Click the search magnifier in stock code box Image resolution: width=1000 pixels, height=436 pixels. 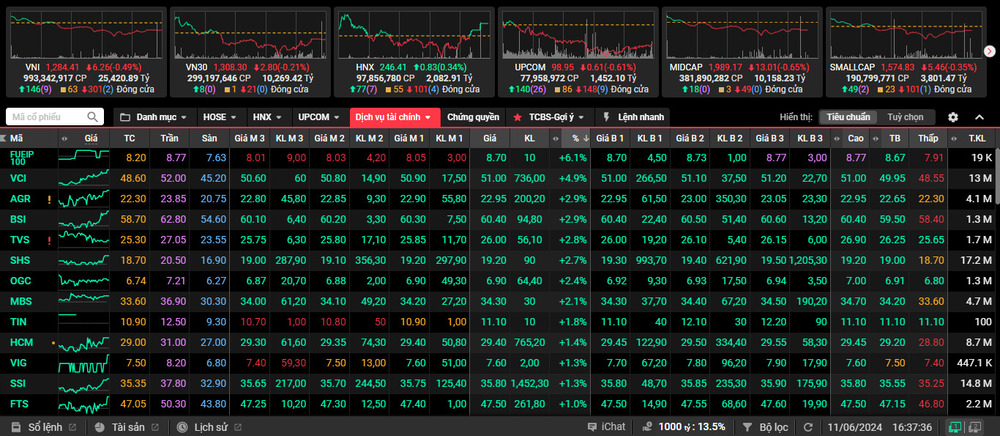93,117
